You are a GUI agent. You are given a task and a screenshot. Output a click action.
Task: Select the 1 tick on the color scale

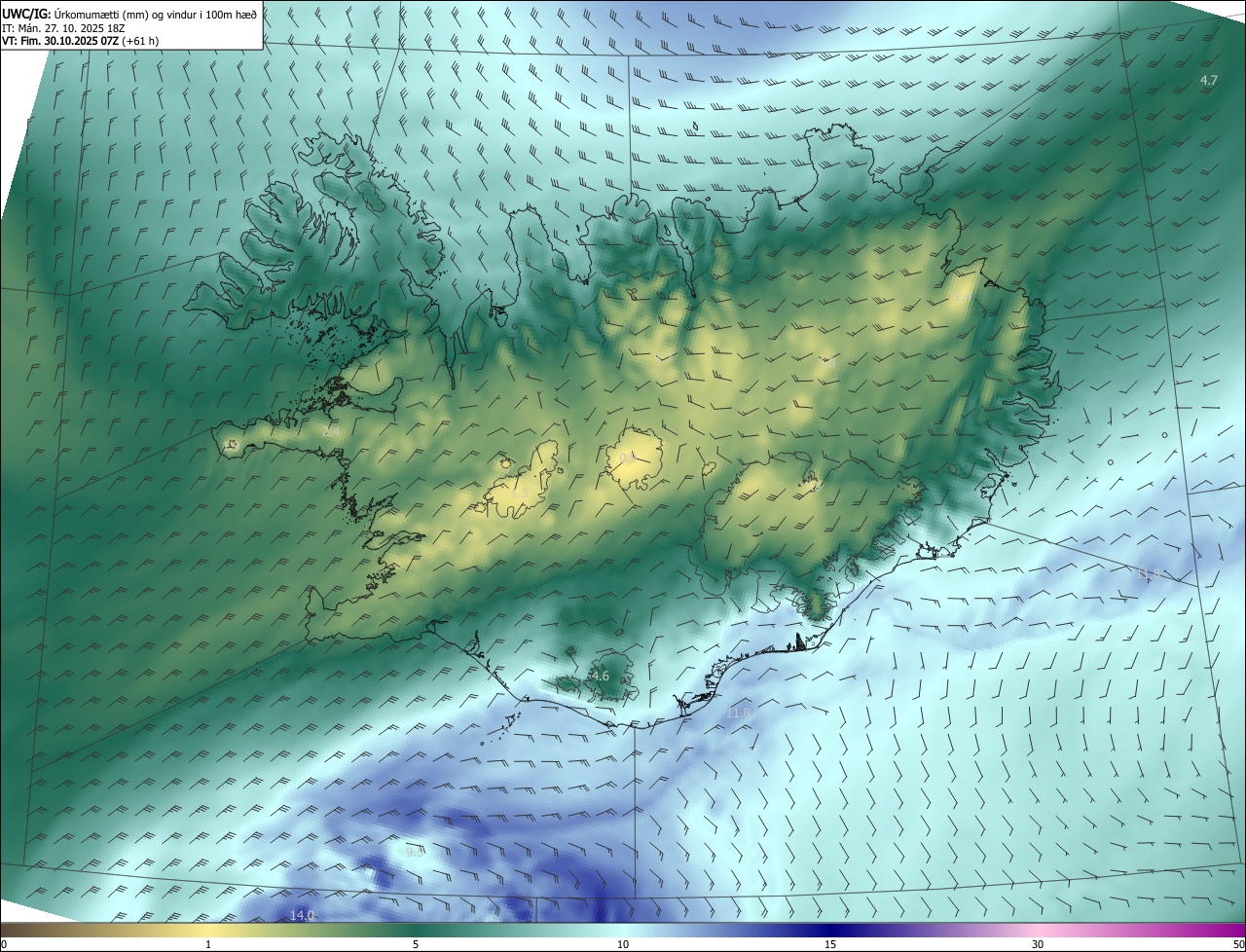[208, 944]
